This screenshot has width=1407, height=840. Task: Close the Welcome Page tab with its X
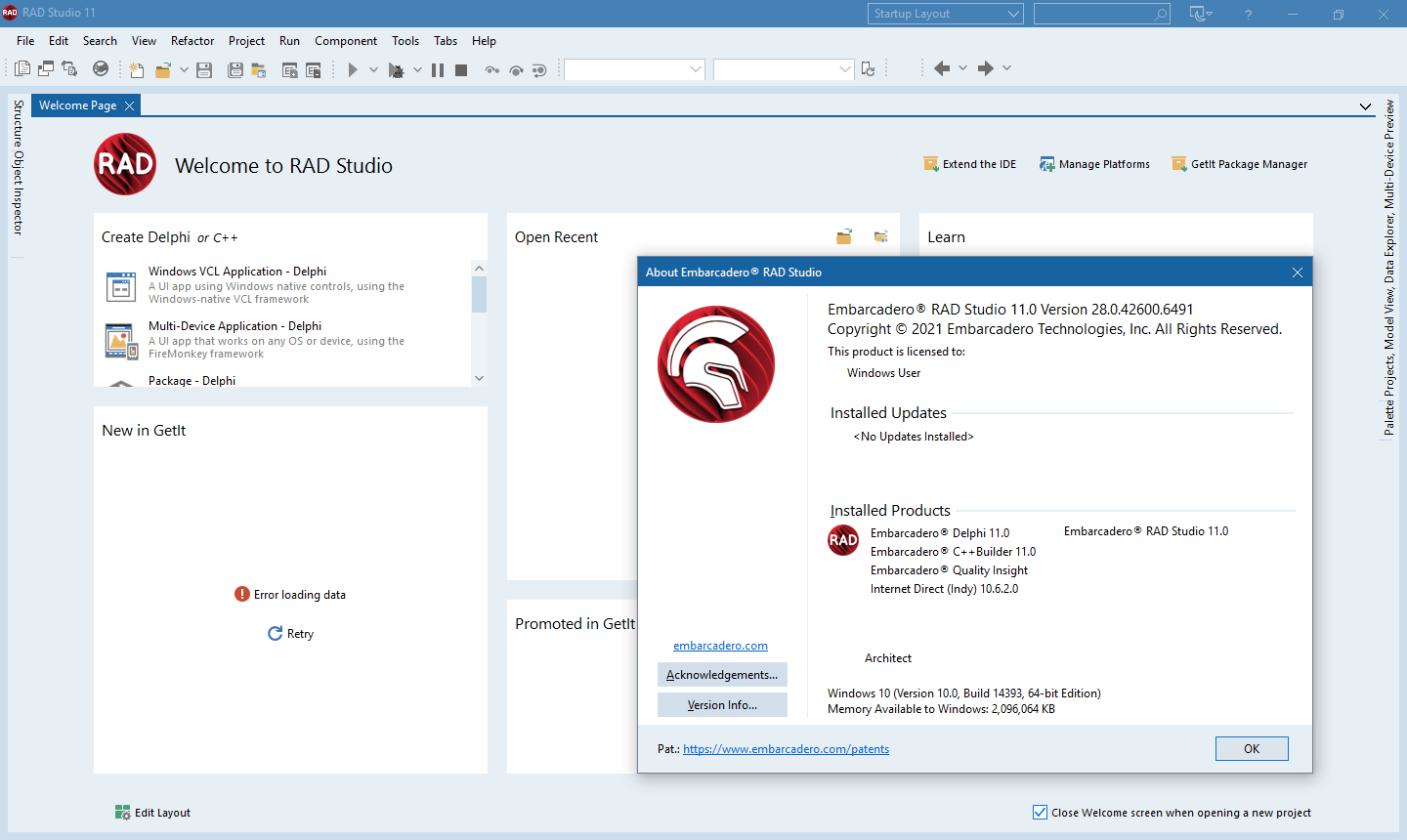(x=129, y=105)
